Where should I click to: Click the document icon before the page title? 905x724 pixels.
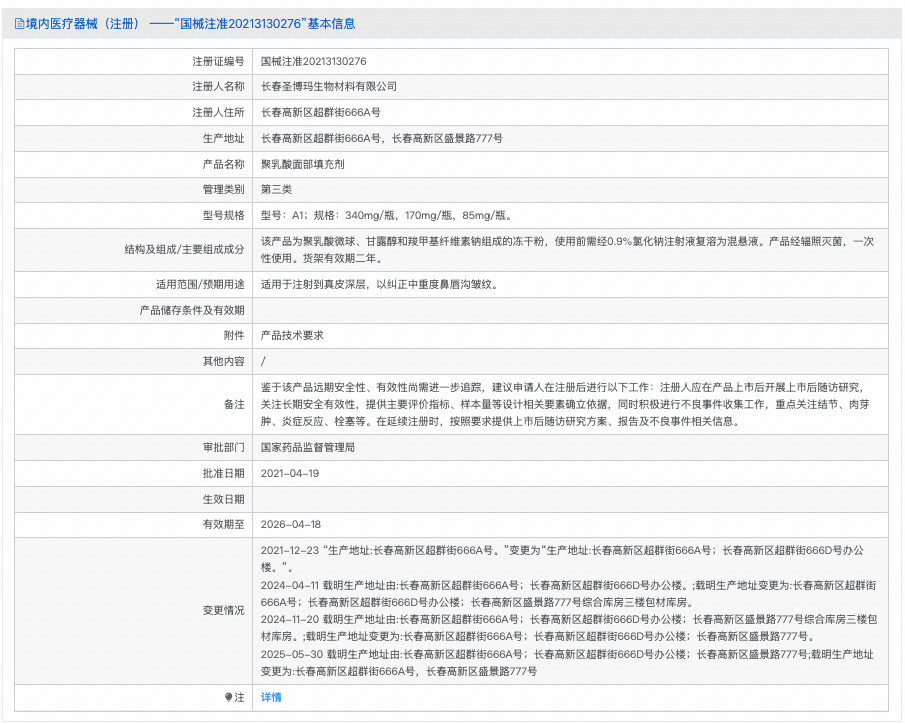[19, 24]
